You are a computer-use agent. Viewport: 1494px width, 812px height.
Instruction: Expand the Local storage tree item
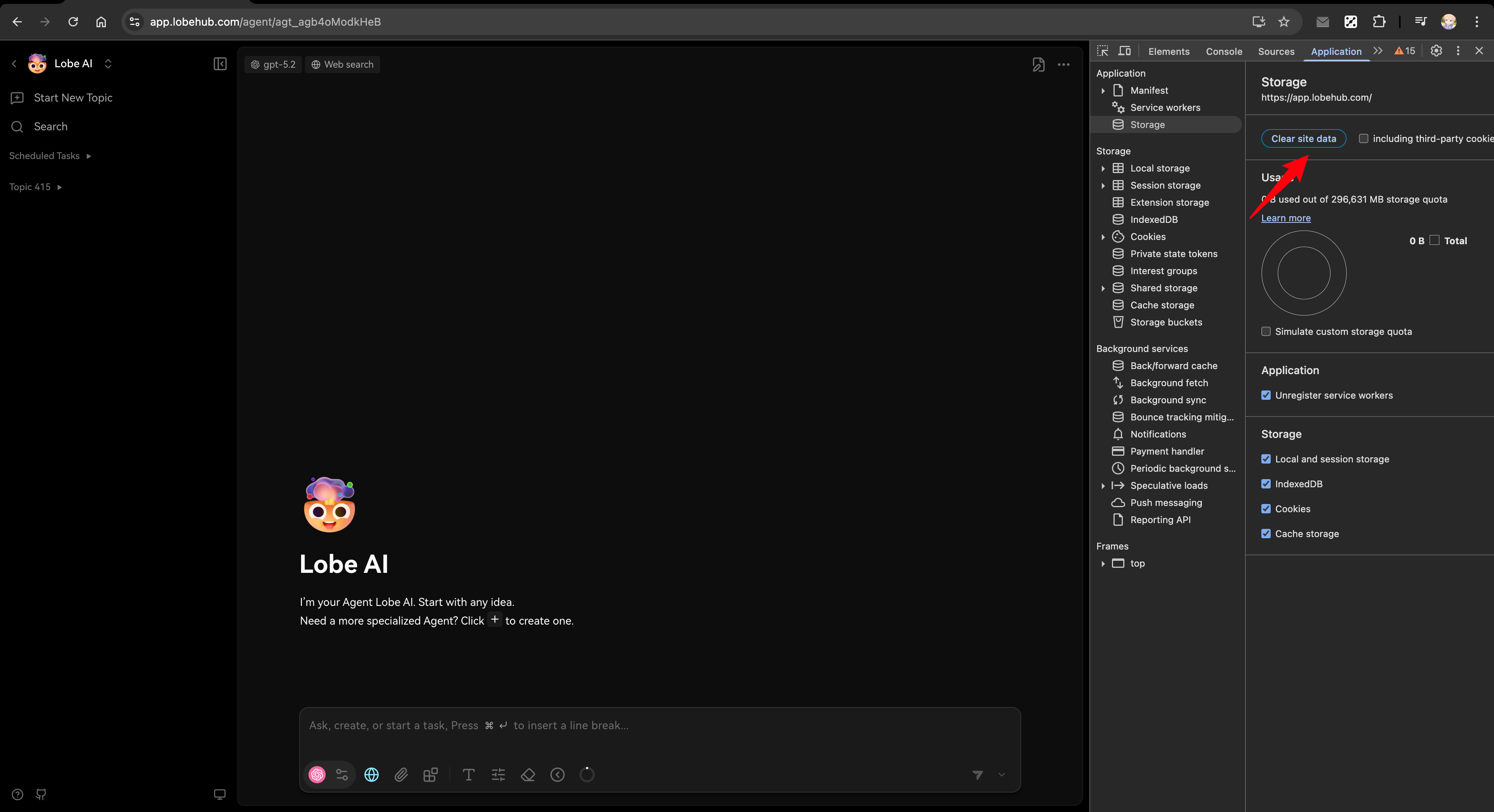(x=1103, y=168)
